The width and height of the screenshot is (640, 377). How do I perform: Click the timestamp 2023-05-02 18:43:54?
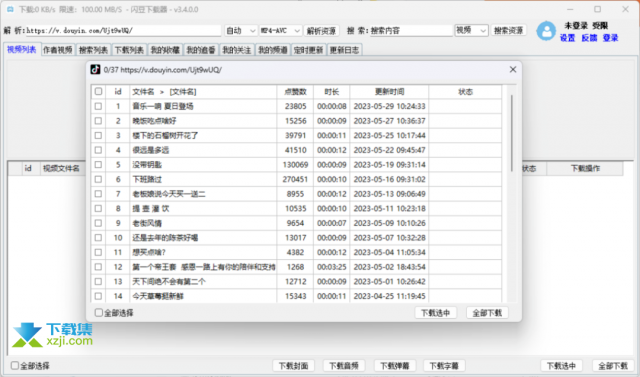pos(389,267)
